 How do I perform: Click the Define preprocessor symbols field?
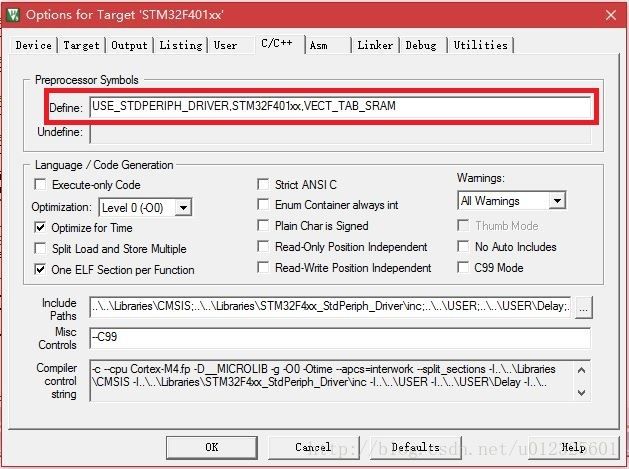coord(340,106)
